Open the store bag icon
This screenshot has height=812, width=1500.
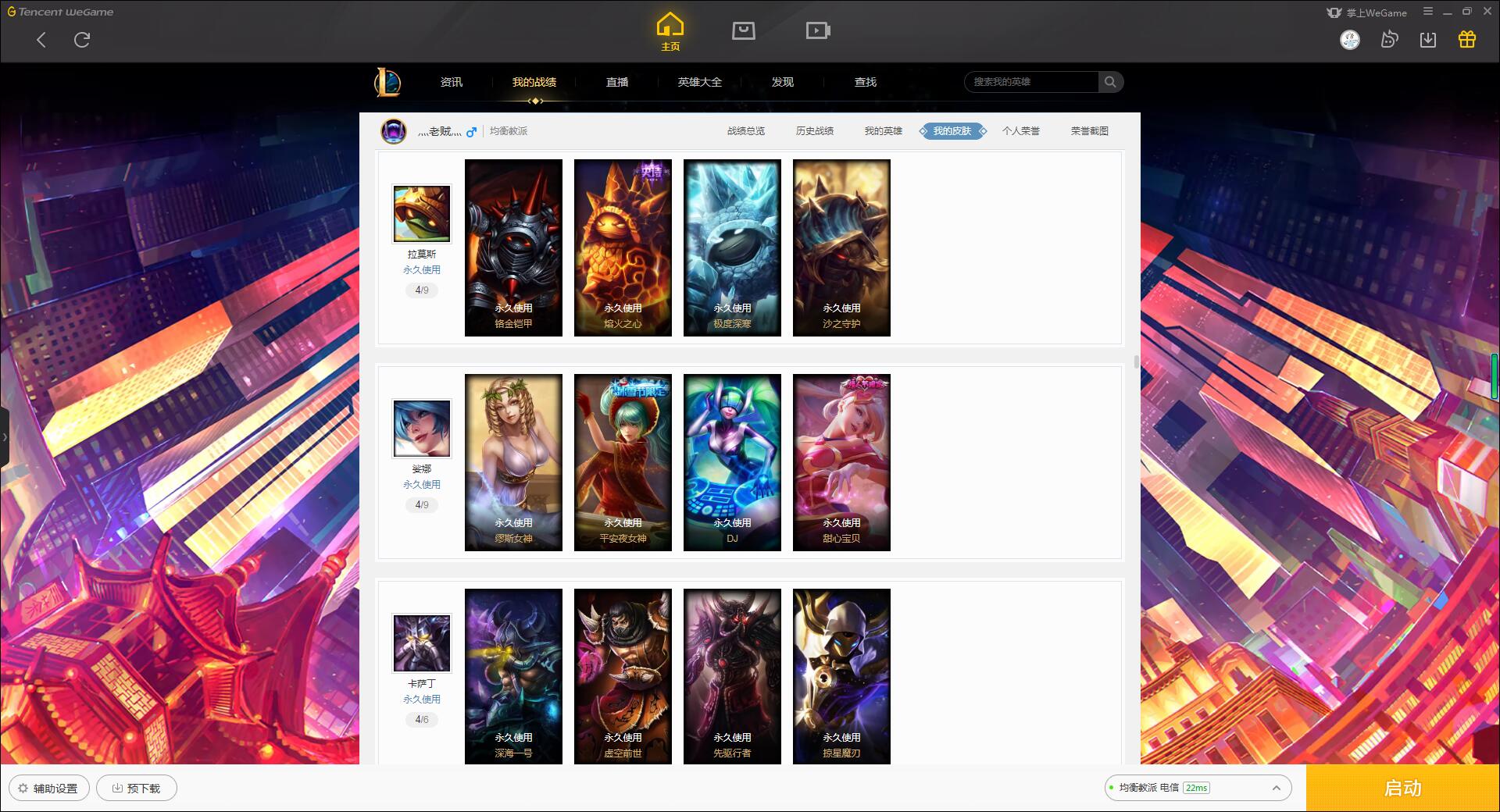tap(743, 30)
